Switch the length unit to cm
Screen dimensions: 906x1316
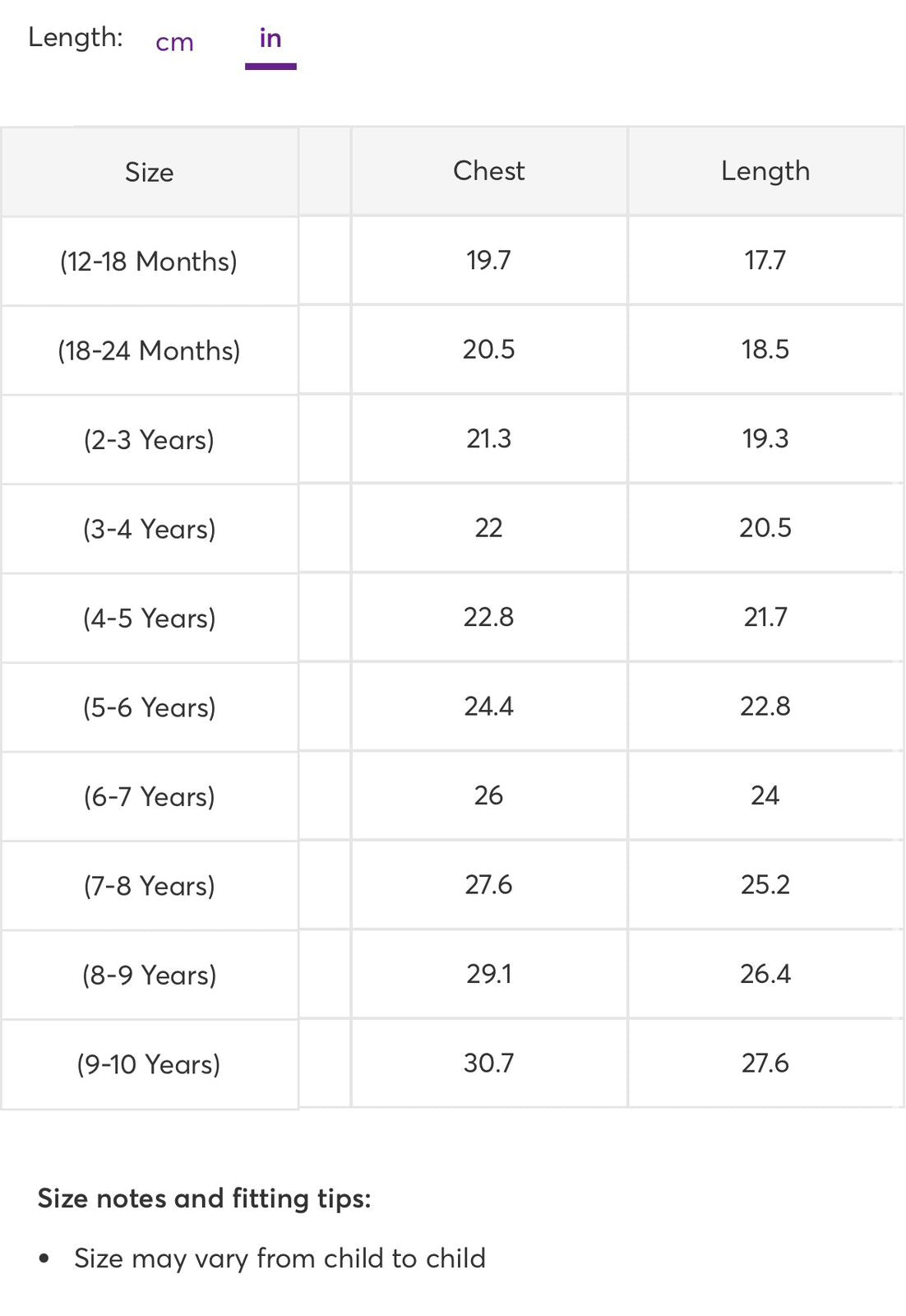174,42
